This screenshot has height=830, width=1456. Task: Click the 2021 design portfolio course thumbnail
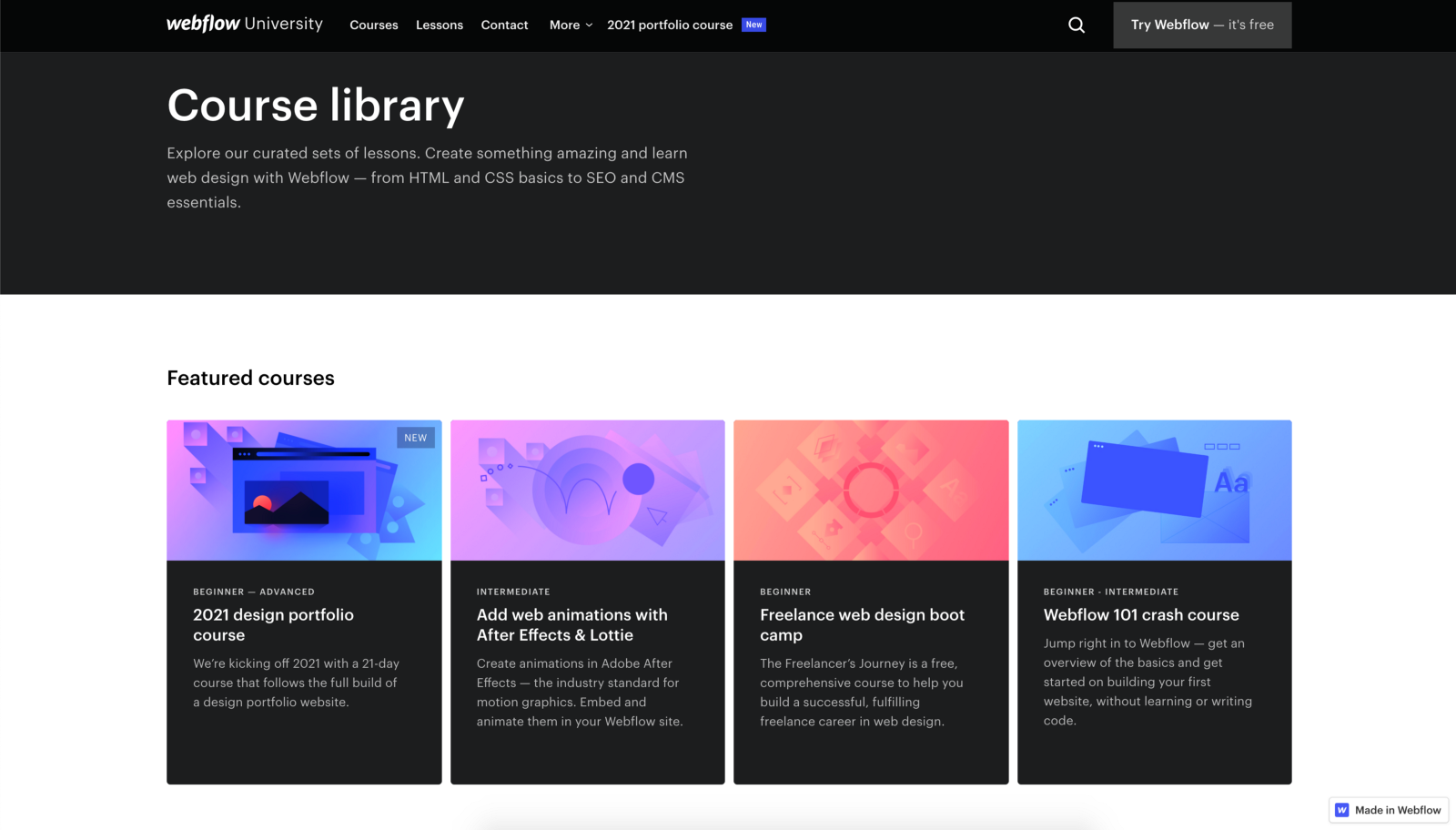tap(303, 489)
